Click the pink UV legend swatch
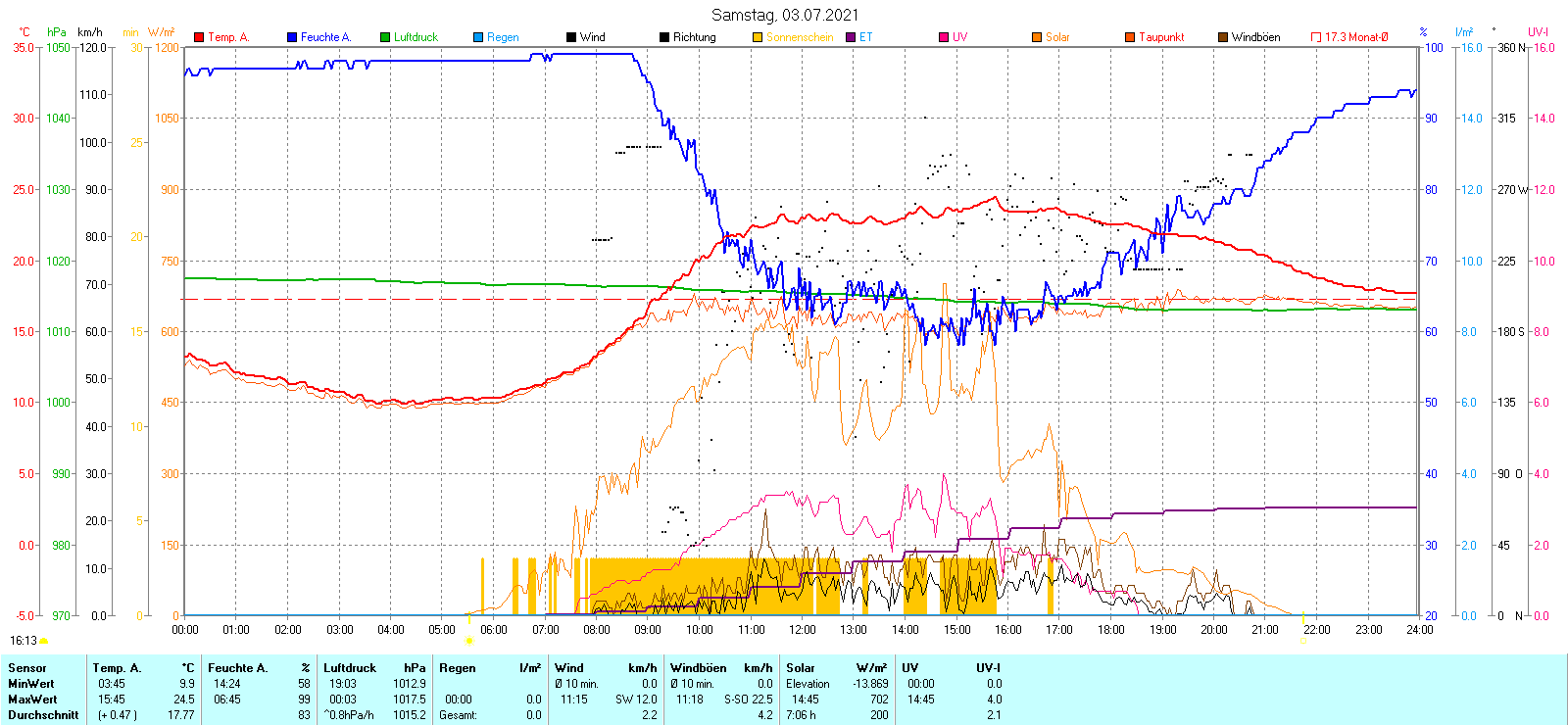Viewport: 1568px width, 725px height. [x=944, y=37]
